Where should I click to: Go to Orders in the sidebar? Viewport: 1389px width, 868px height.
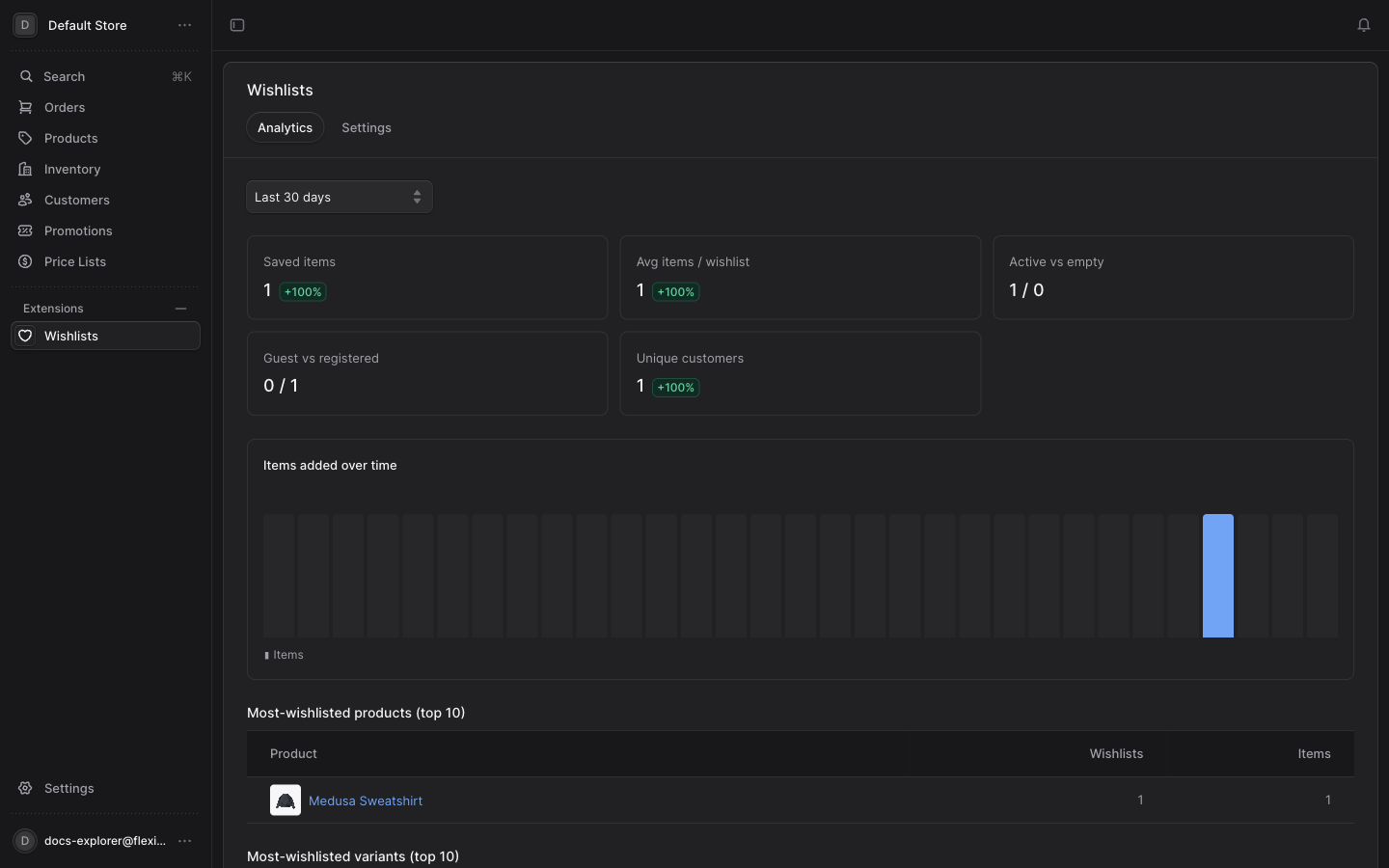[105, 107]
